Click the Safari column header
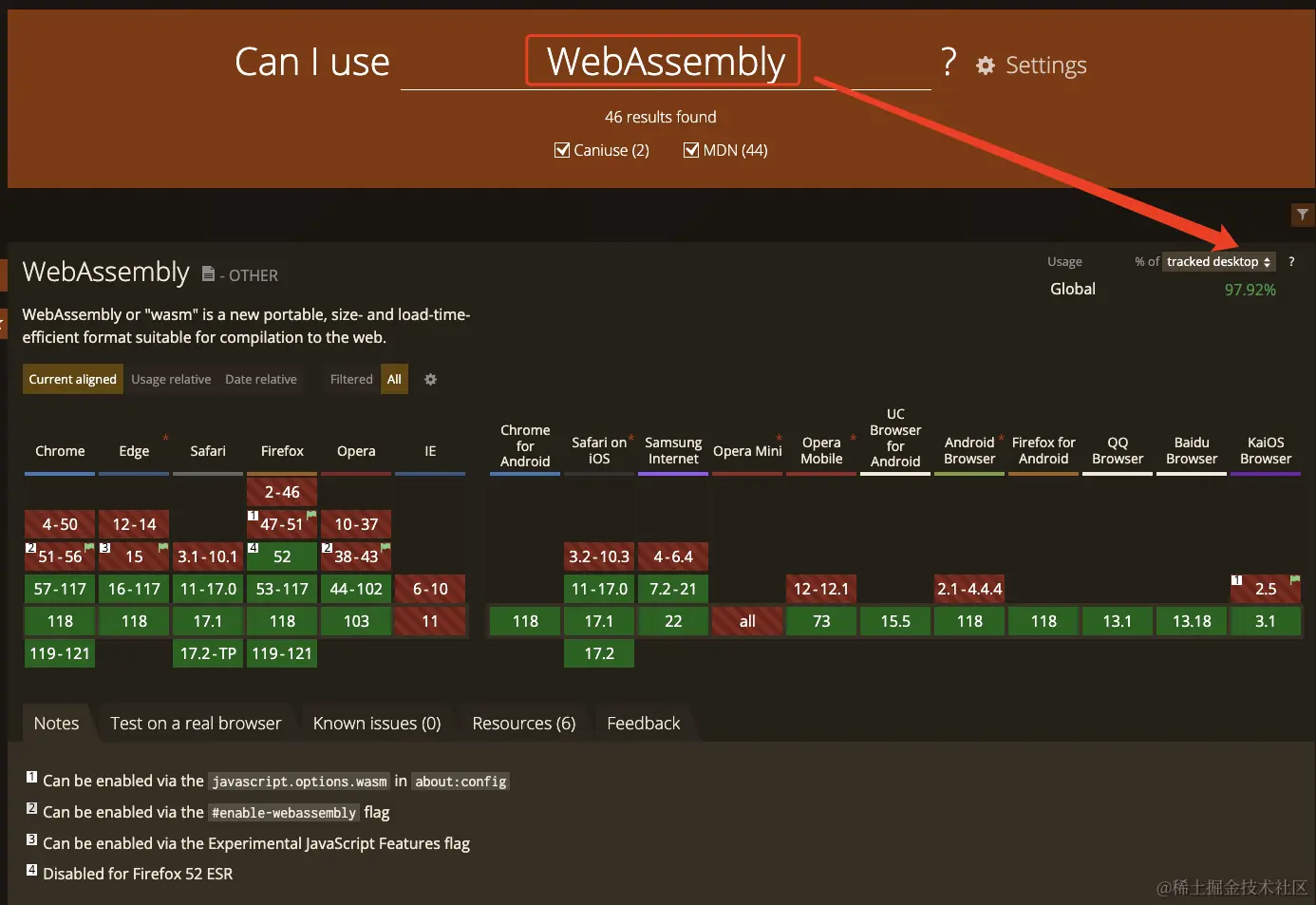 208,451
